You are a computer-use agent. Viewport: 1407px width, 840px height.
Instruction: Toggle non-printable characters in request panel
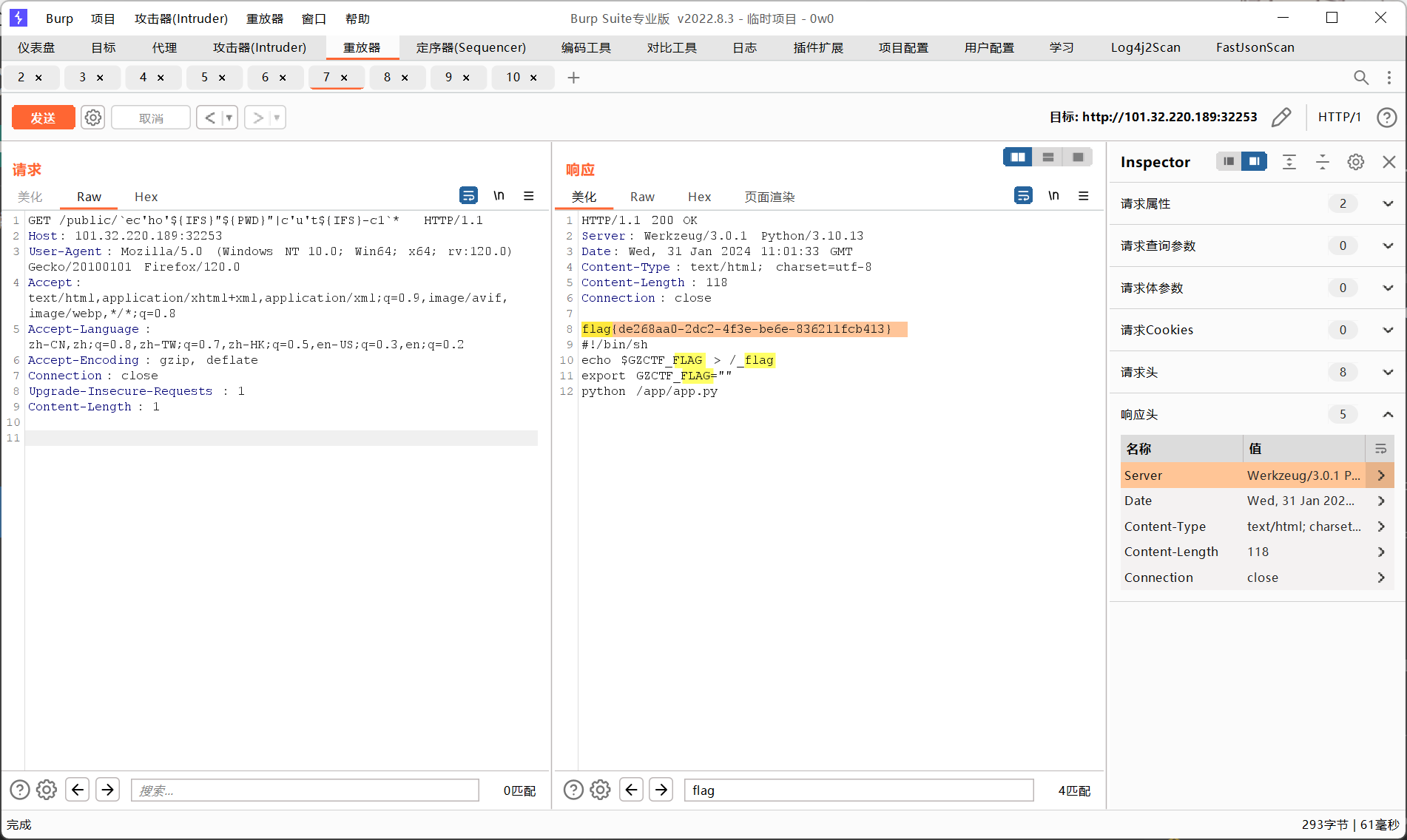tap(499, 195)
